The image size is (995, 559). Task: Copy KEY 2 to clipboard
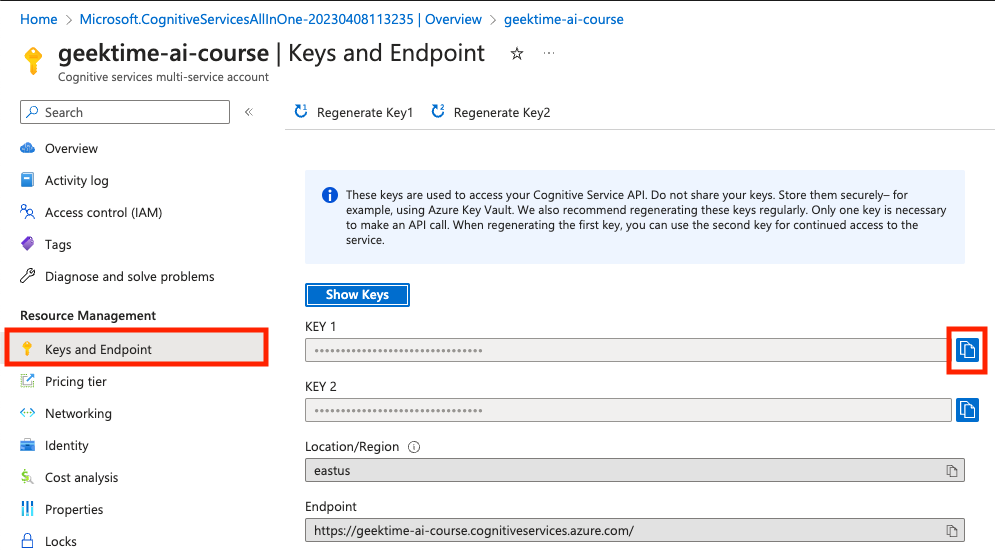tap(967, 410)
